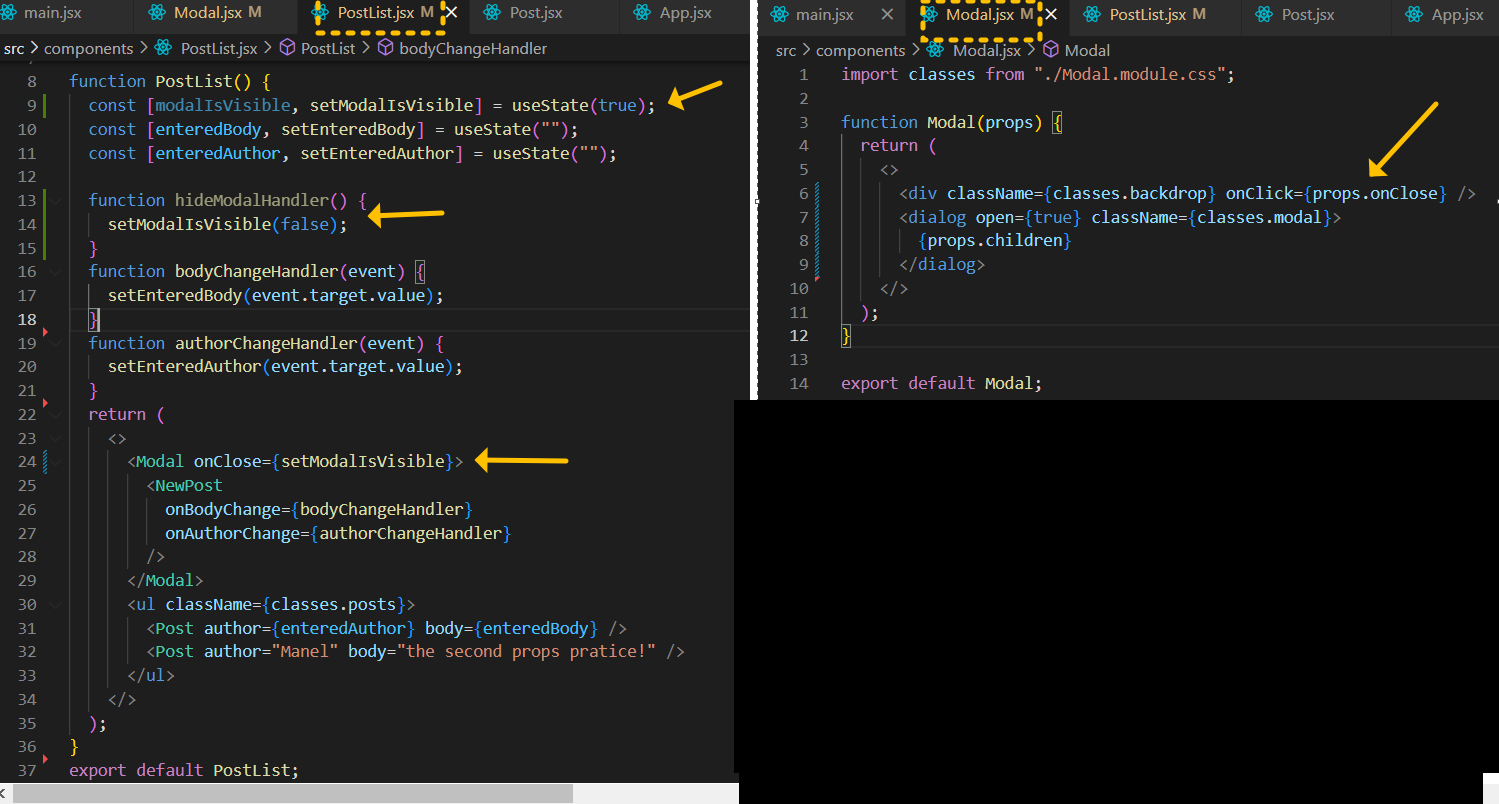
Task: Click closing </Modal> tag on line 29
Action: (165, 580)
